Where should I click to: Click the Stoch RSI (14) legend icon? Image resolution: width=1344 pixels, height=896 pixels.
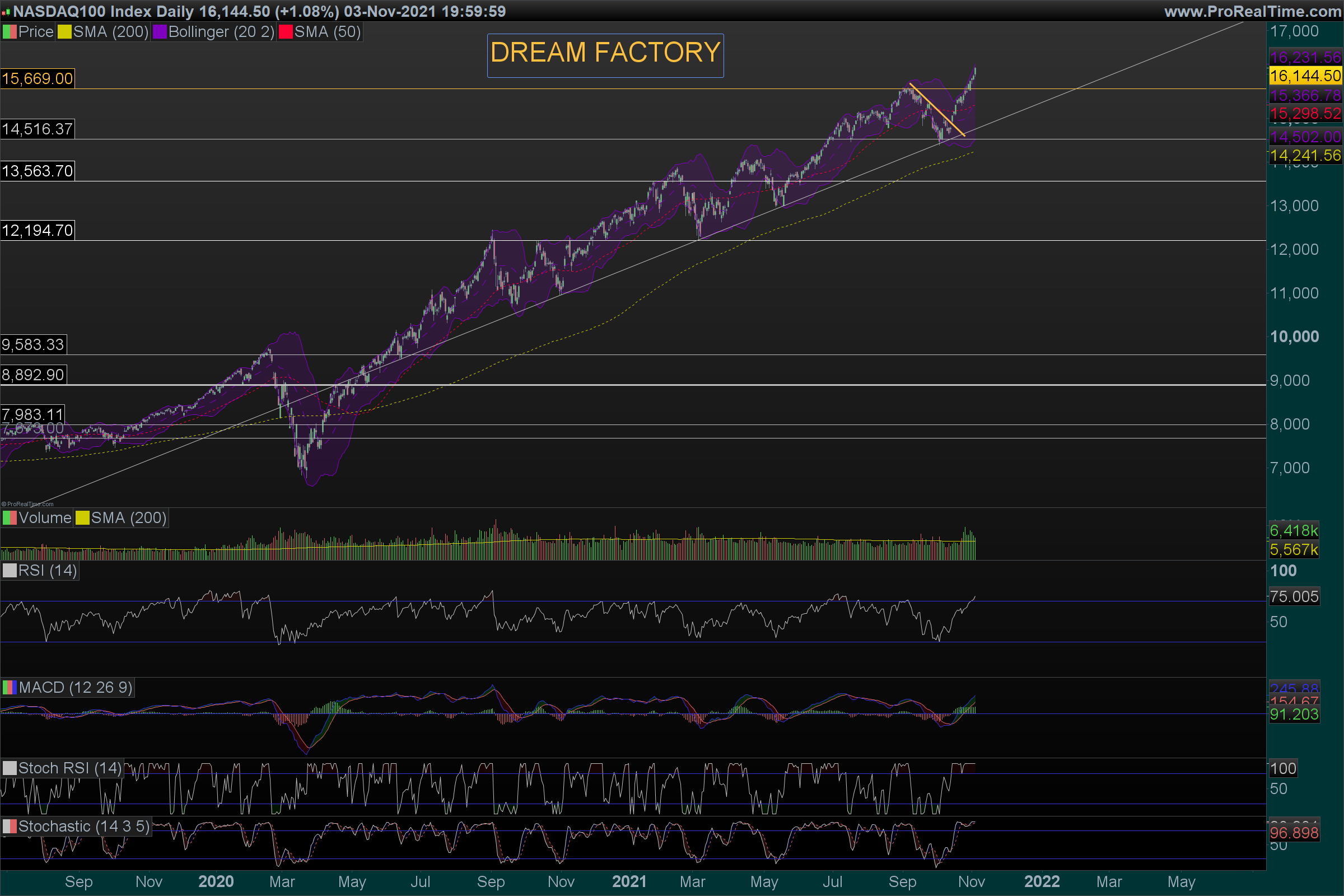click(10, 768)
